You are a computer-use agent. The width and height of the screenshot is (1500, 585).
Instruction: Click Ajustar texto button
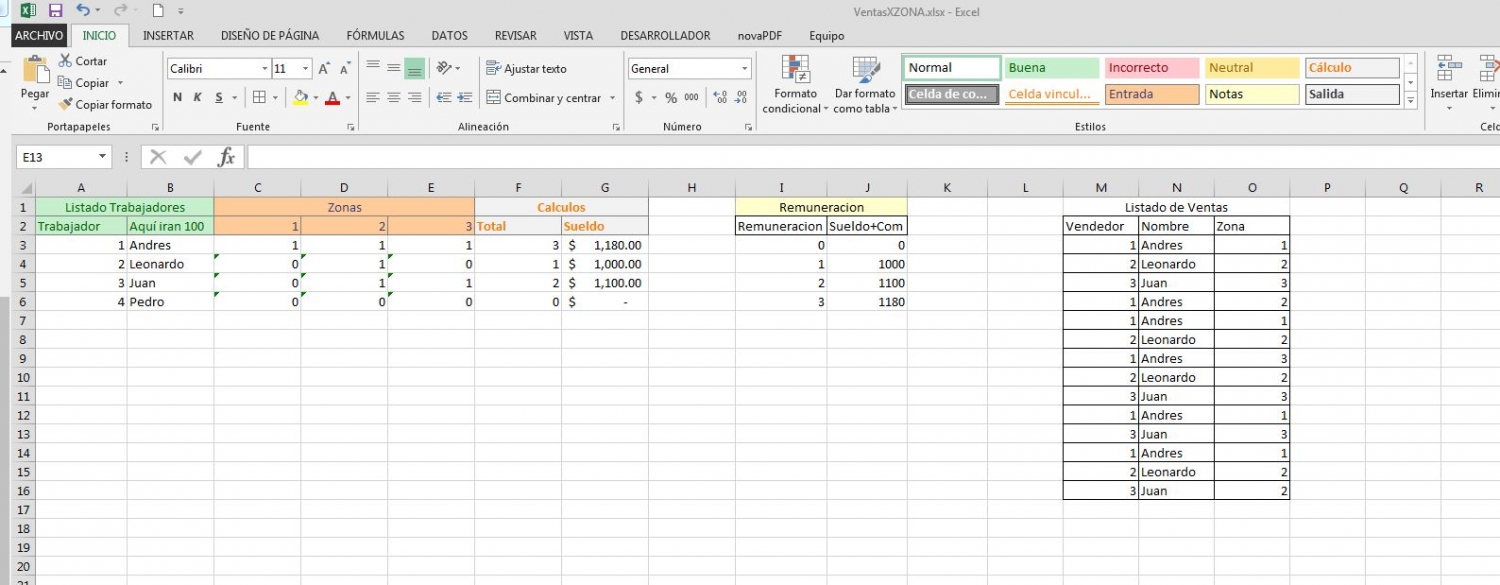coord(527,69)
